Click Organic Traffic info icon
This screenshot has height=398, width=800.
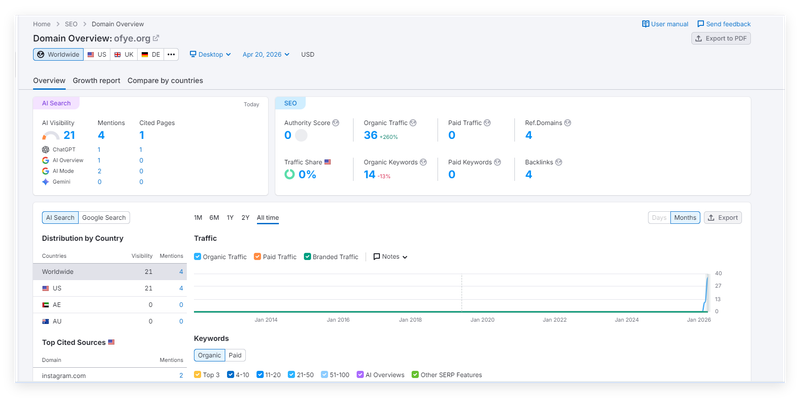coord(413,123)
